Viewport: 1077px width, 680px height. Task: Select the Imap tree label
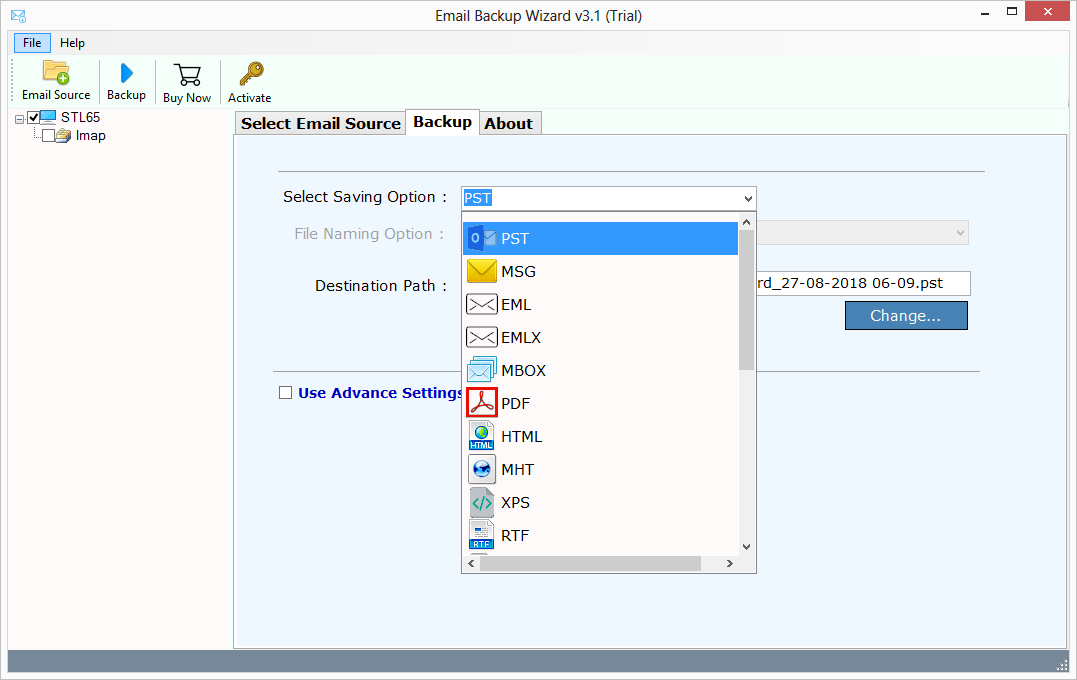(x=90, y=135)
